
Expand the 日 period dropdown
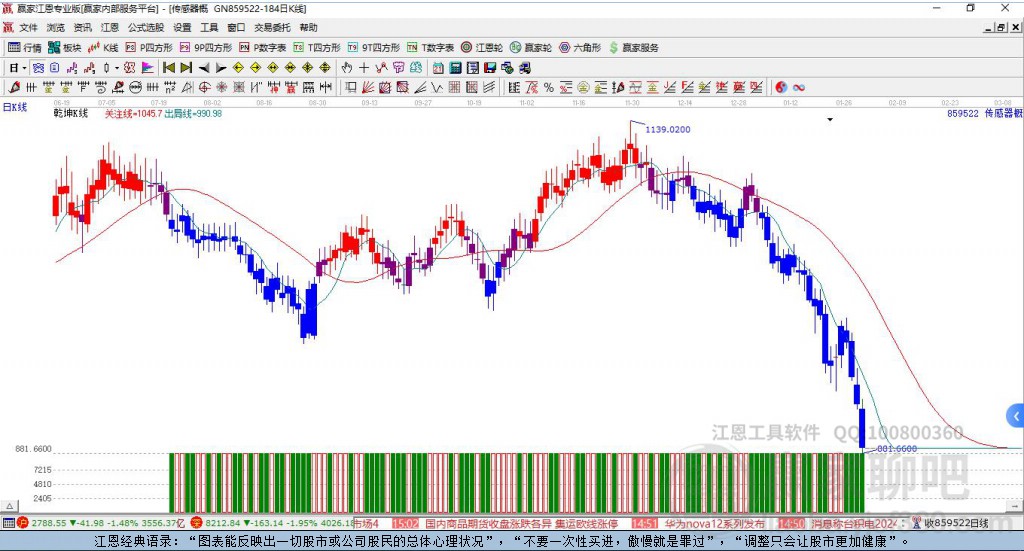pyautogui.click(x=24, y=68)
